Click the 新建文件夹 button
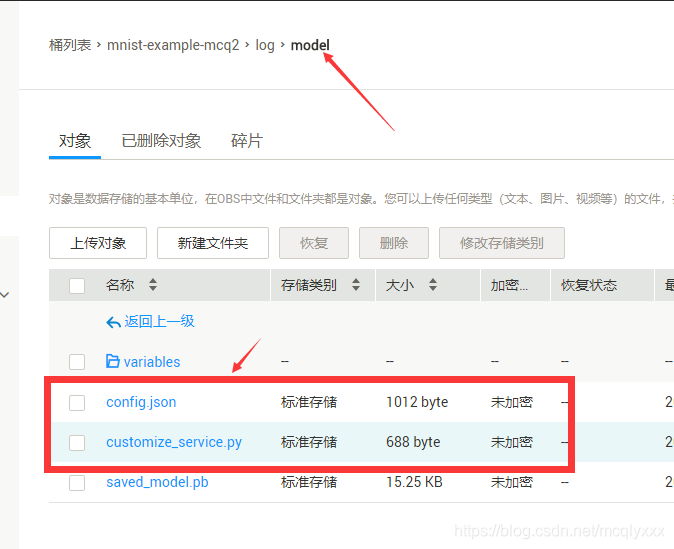This screenshot has height=549, width=674. pos(213,243)
